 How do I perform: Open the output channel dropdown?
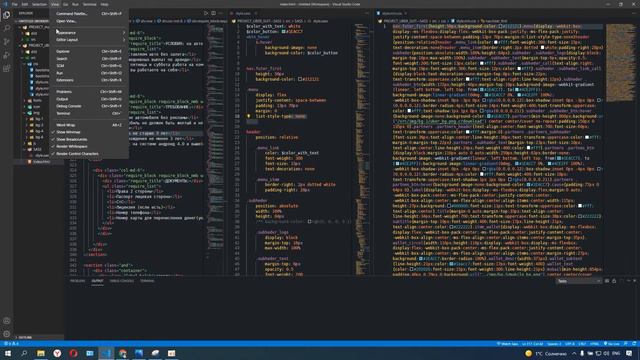579,281
